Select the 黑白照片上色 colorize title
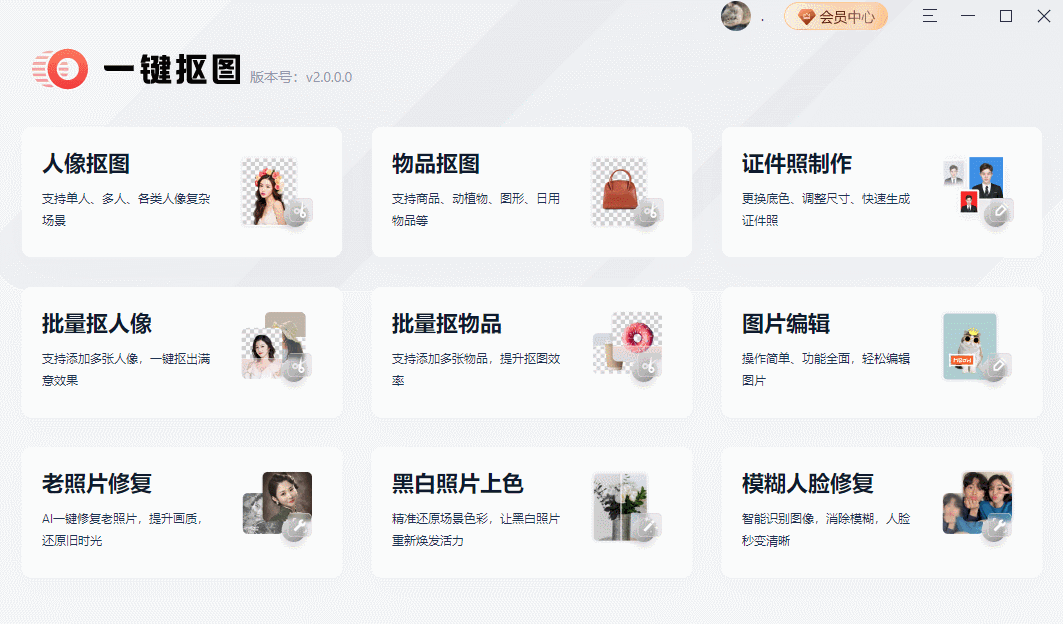 tap(458, 484)
